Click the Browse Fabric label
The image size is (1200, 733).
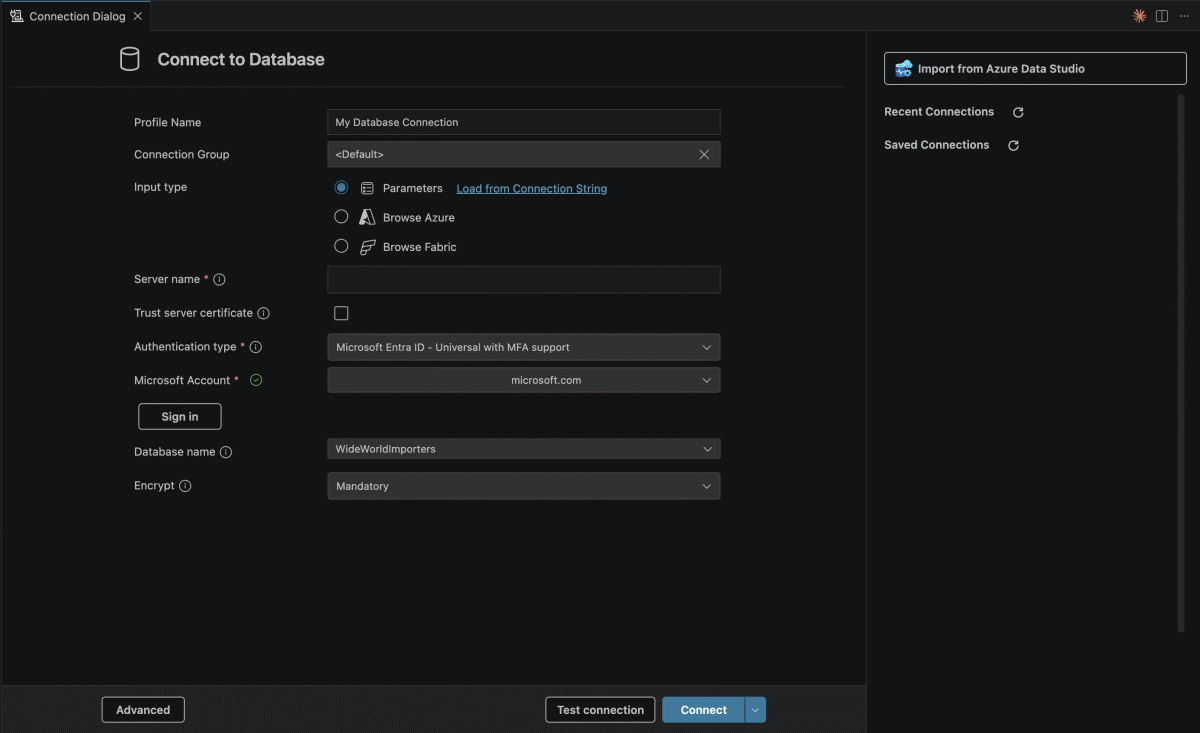(x=420, y=247)
